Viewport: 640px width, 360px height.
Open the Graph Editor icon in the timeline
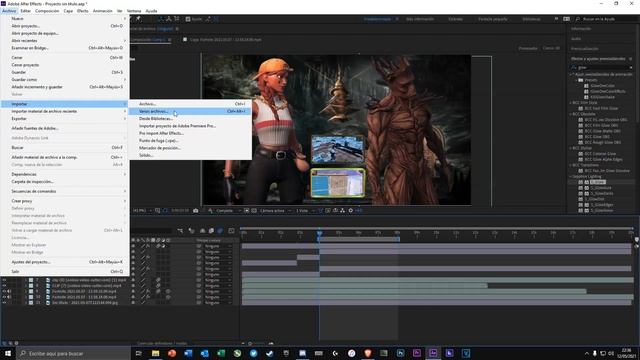(231, 231)
